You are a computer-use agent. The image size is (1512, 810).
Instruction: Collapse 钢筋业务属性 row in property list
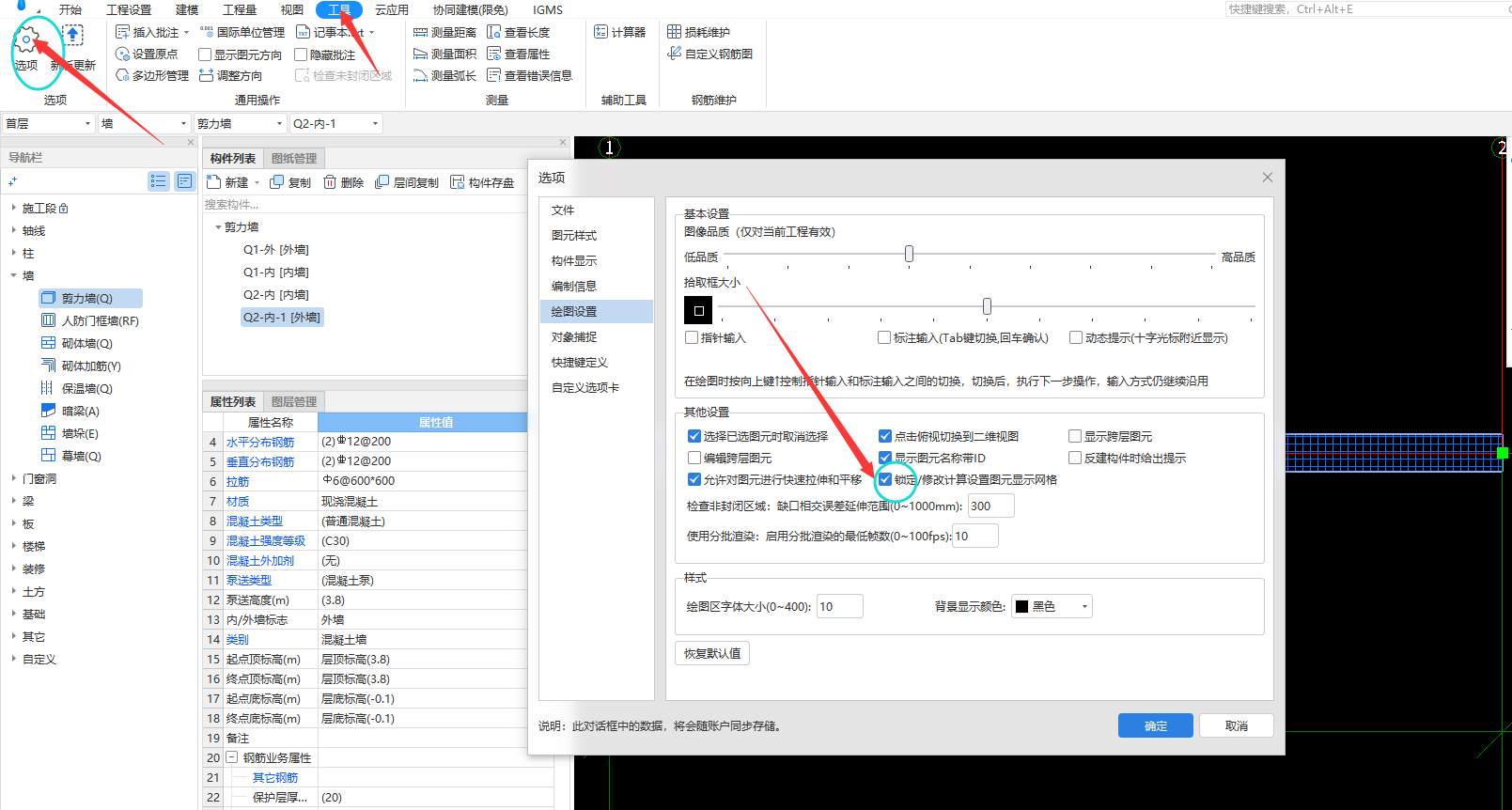coord(232,757)
